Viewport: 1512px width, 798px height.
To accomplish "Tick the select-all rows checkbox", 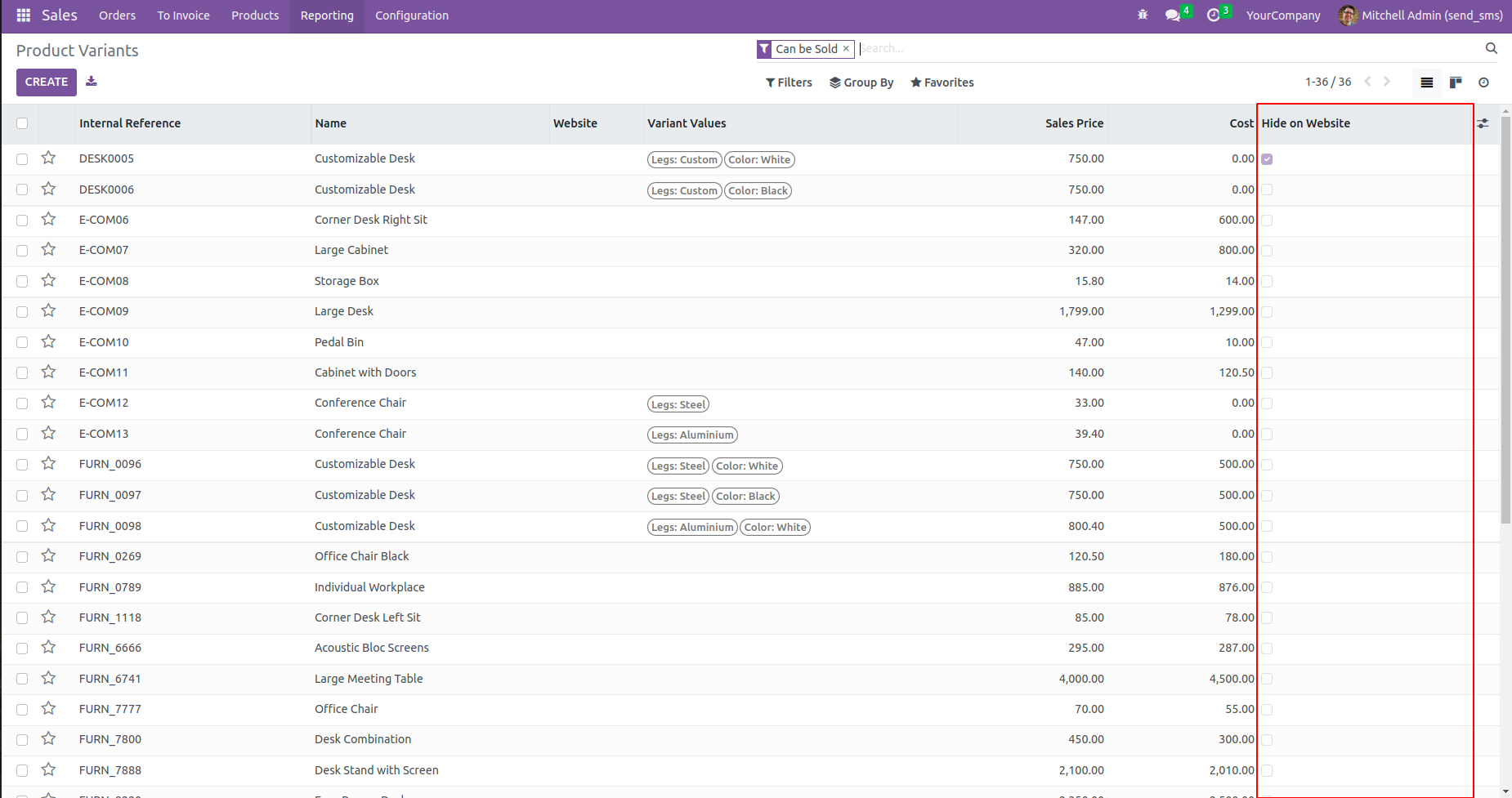I will pyautogui.click(x=22, y=123).
